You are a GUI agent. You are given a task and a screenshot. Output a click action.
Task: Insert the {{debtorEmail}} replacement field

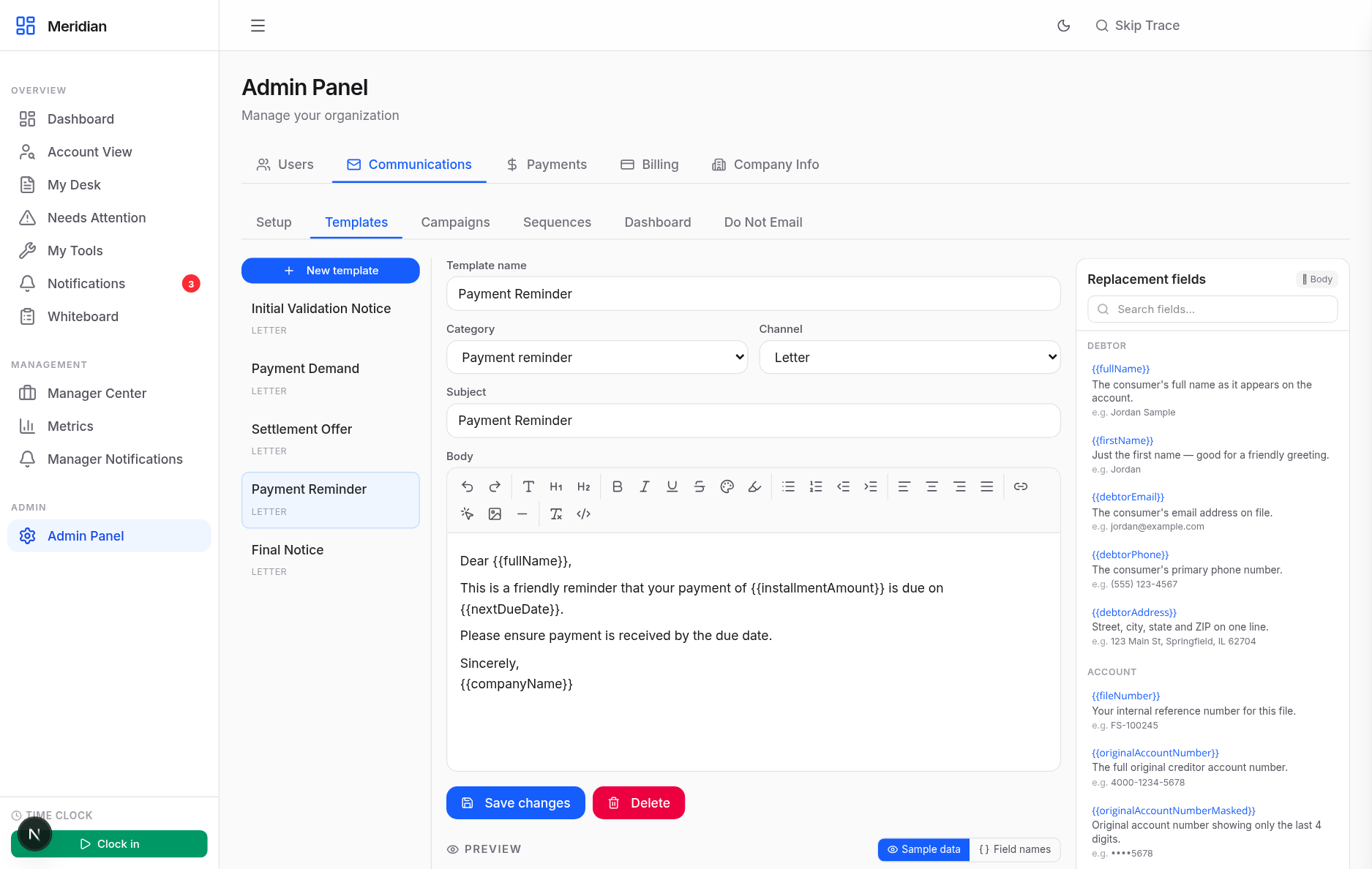(x=1128, y=497)
